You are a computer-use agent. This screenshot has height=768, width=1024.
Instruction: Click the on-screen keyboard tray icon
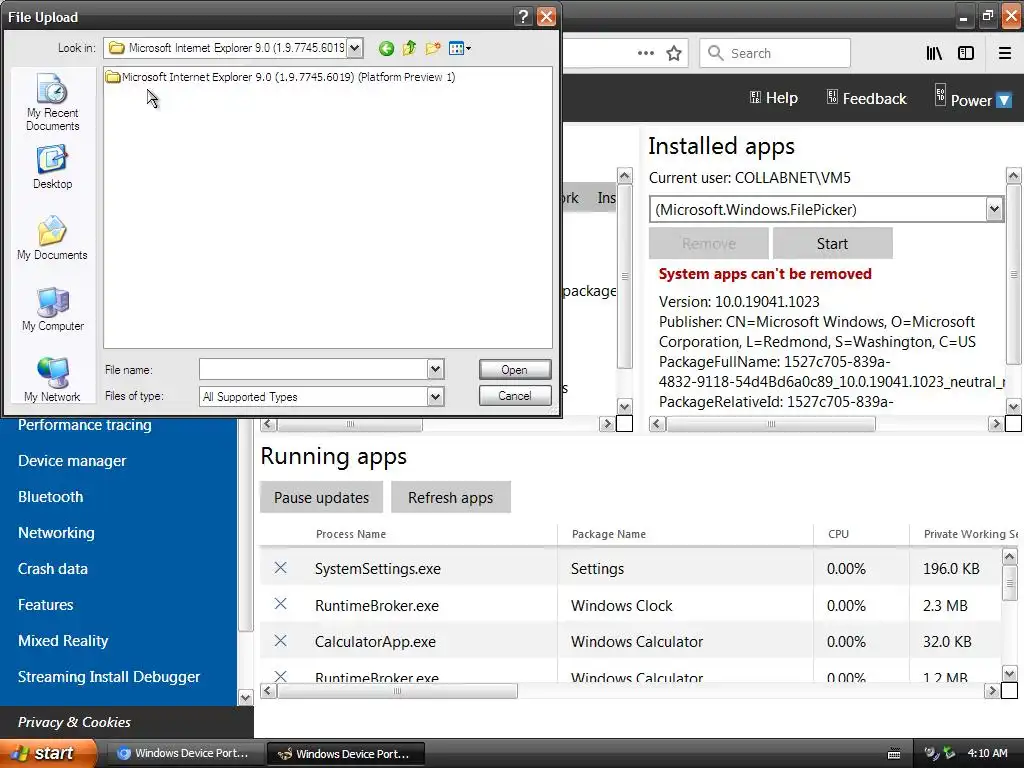(x=894, y=754)
